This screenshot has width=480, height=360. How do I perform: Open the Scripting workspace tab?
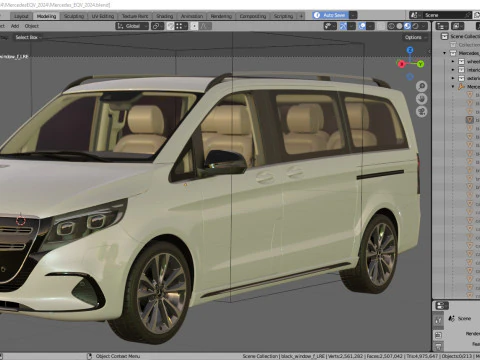coord(283,16)
